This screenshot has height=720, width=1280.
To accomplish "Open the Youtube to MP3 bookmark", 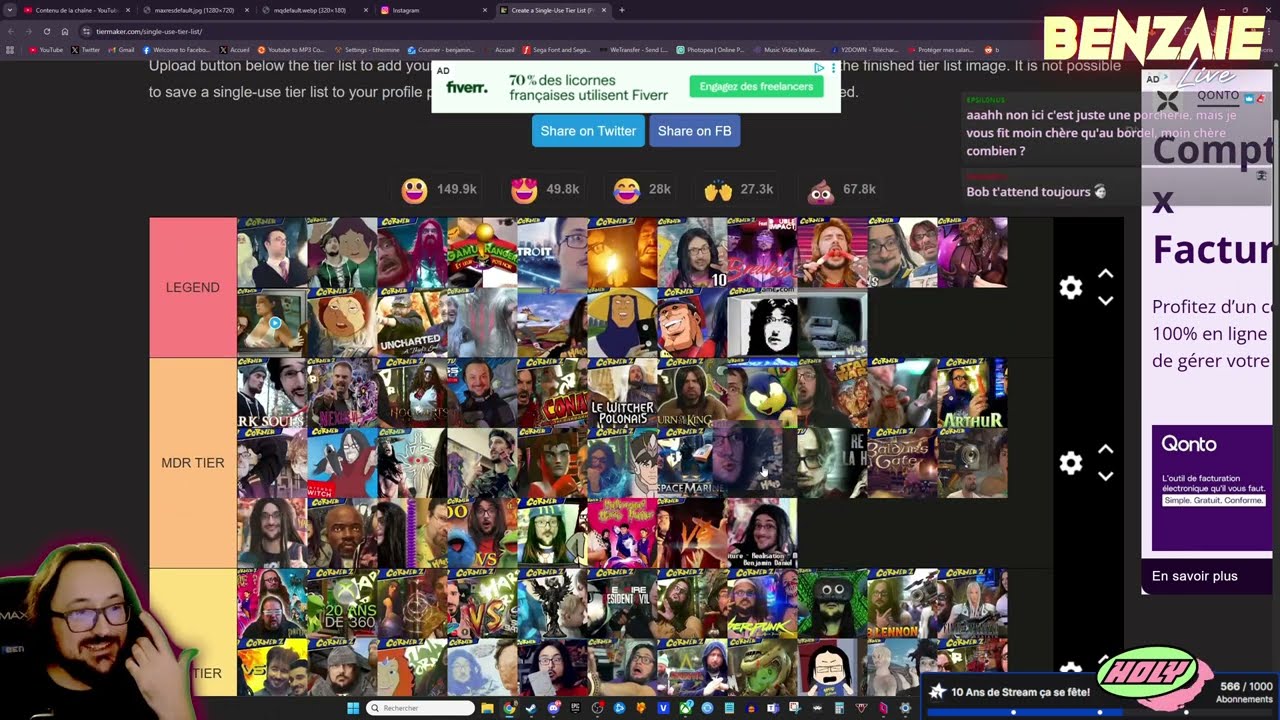I will 291,50.
